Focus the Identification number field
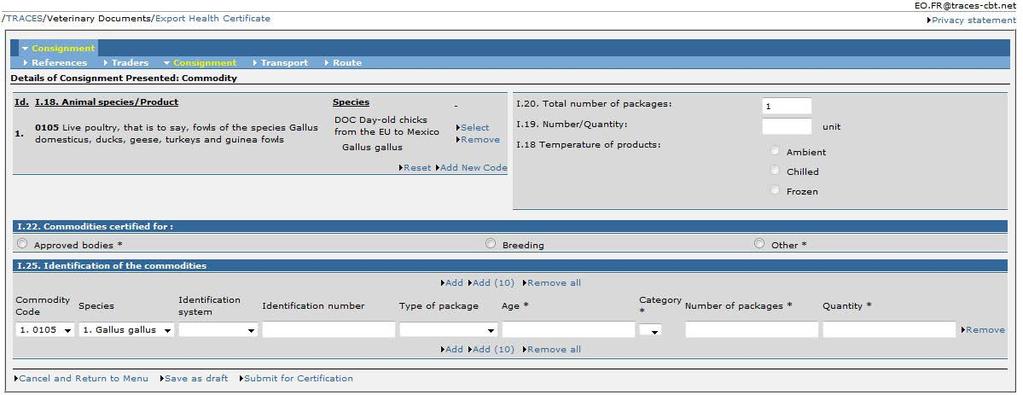The width and height of the screenshot is (1023, 395). [329, 330]
